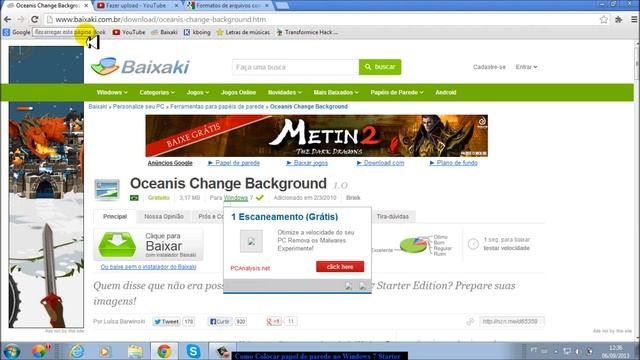Click the red click here button
This screenshot has height=360, width=640.
coord(340,267)
